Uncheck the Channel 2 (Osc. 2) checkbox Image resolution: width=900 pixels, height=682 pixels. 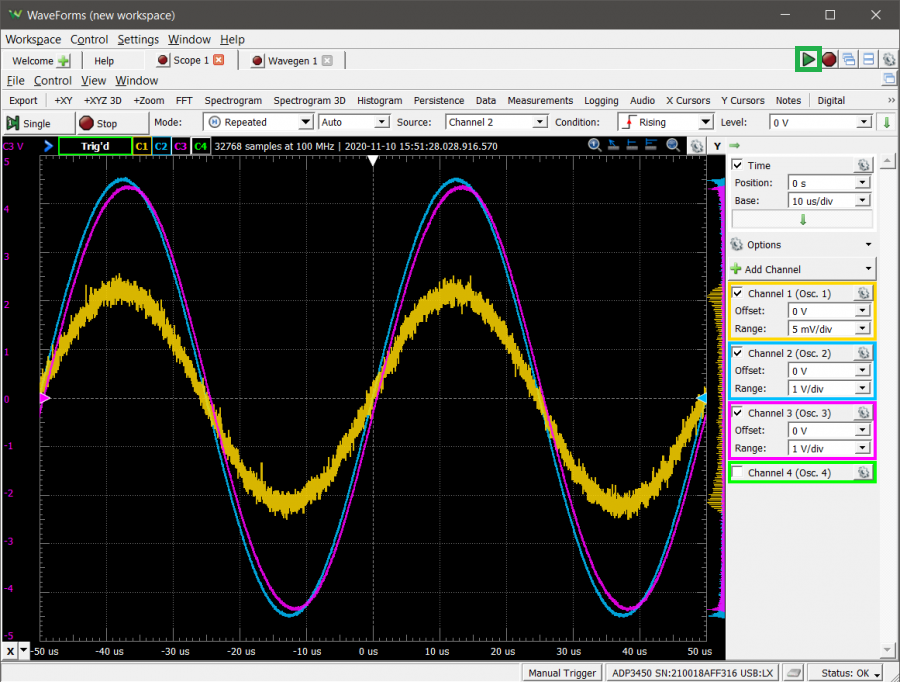pyautogui.click(x=738, y=353)
